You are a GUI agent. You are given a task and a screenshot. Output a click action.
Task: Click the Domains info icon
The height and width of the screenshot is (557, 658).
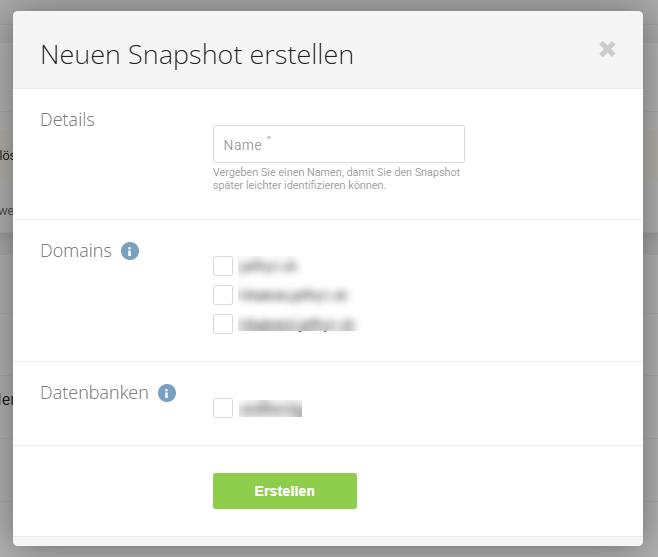(130, 251)
